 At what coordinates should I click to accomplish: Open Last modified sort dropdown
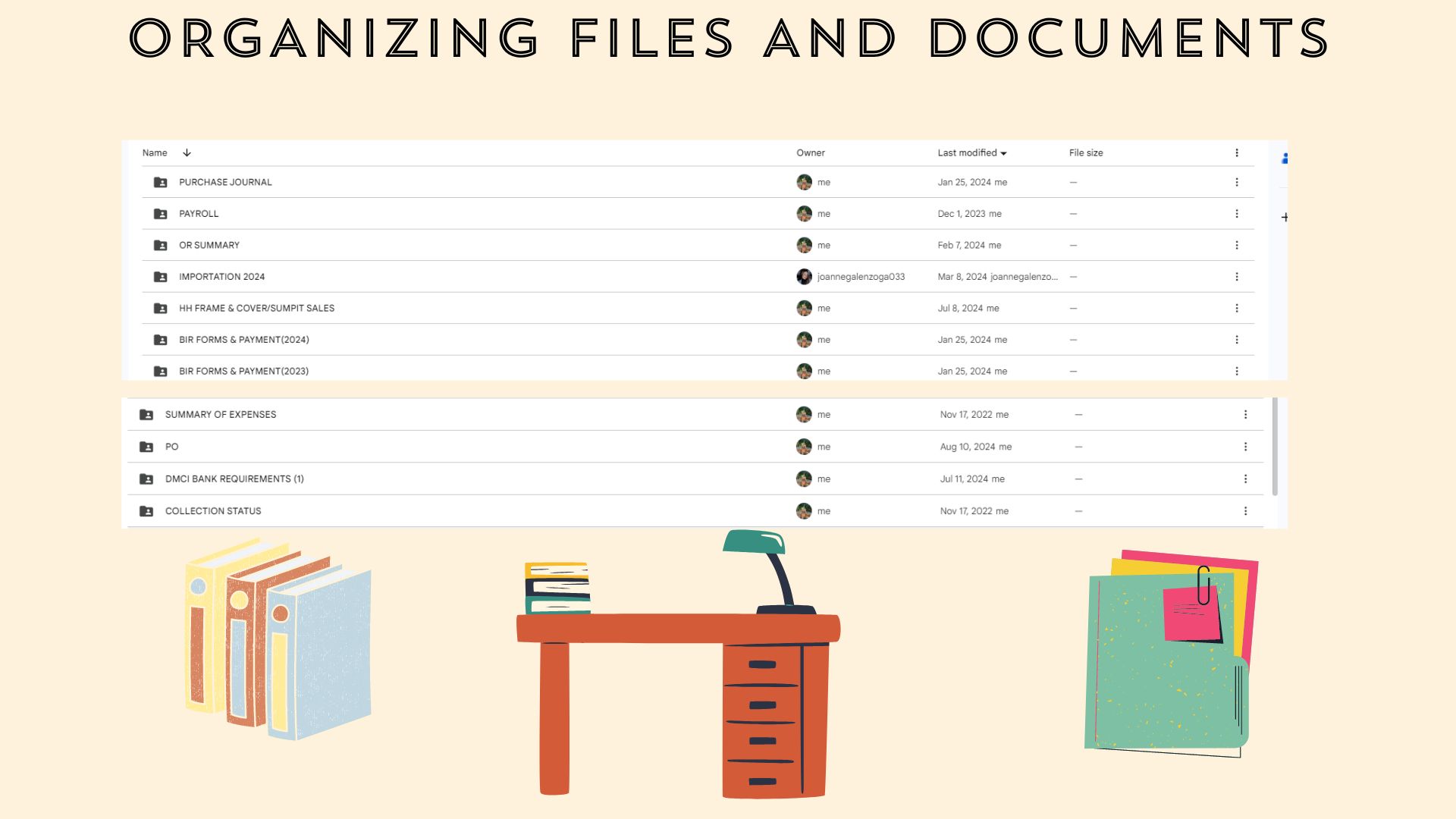point(1003,153)
